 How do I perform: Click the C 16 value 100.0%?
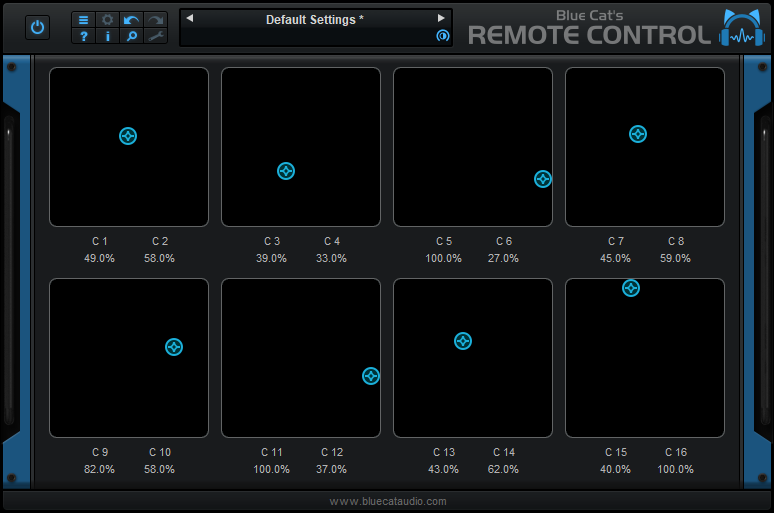(x=676, y=469)
